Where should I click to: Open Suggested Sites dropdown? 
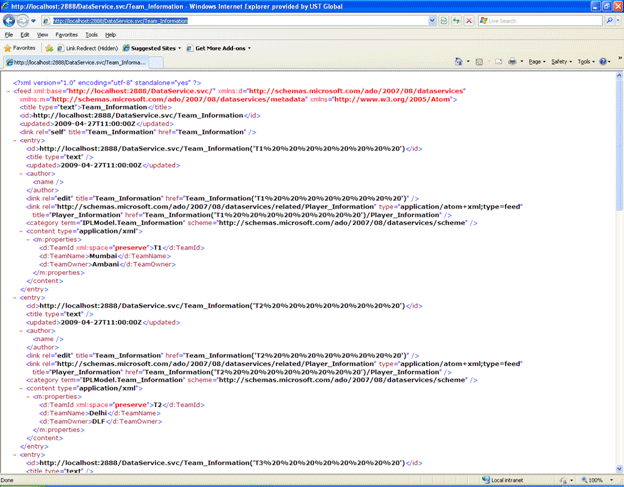[x=152, y=48]
